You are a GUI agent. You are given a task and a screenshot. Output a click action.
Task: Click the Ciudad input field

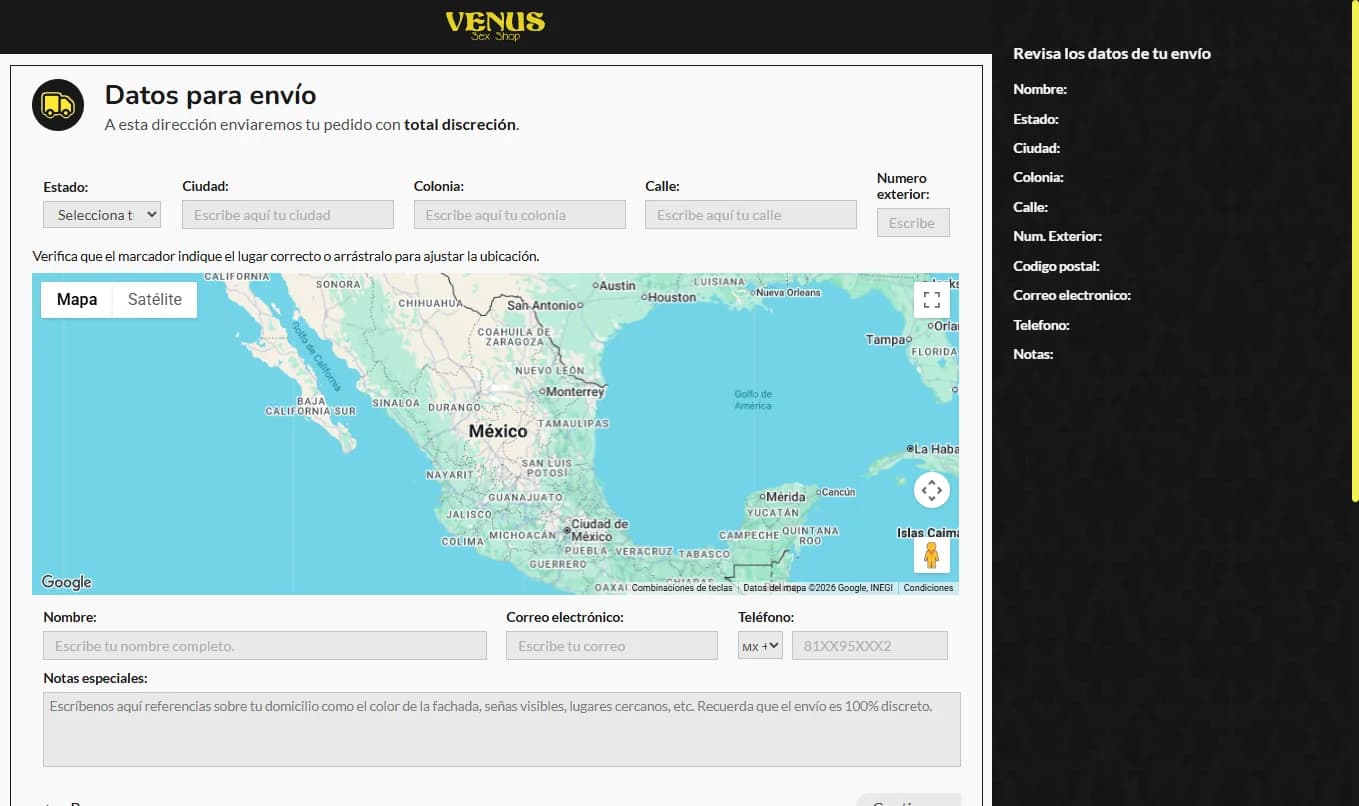[288, 214]
